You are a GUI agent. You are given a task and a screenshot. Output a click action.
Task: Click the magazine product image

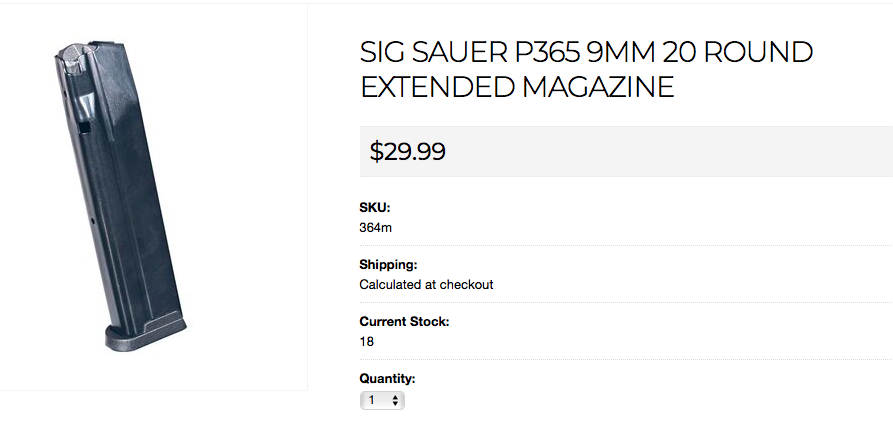point(120,200)
